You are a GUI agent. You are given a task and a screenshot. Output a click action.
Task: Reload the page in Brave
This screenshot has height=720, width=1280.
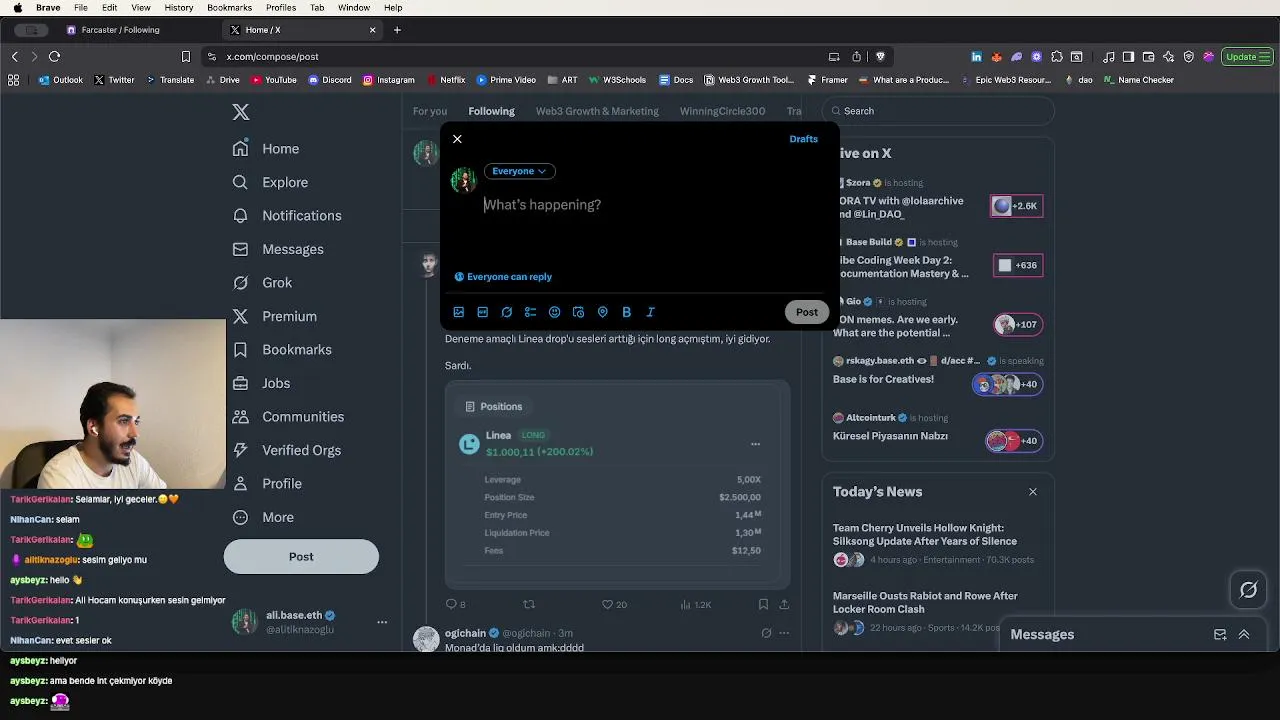point(54,57)
